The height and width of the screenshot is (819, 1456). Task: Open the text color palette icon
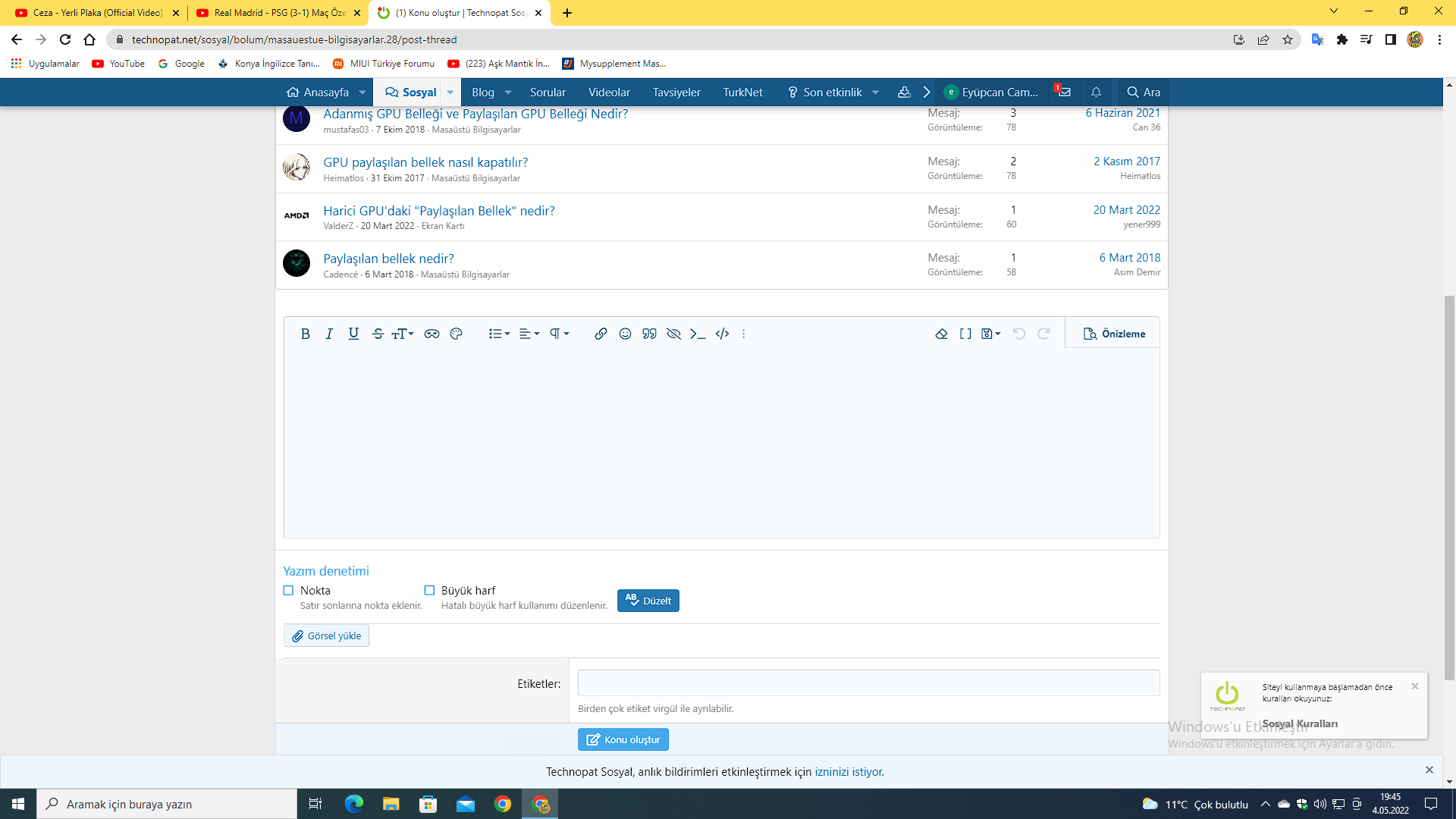[456, 334]
